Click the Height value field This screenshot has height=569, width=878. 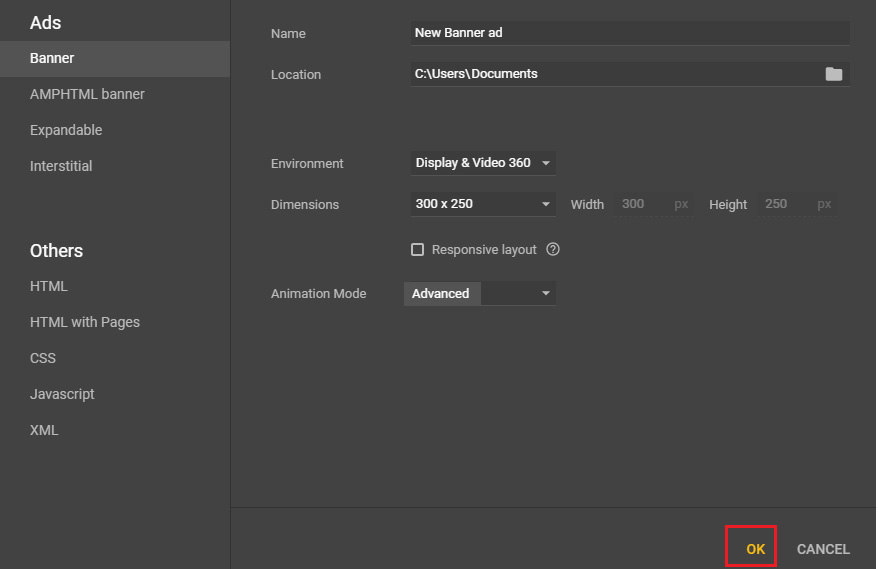tap(797, 204)
